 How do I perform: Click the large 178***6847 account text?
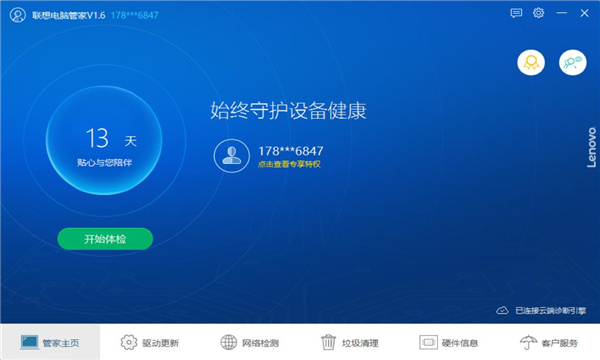[x=291, y=151]
